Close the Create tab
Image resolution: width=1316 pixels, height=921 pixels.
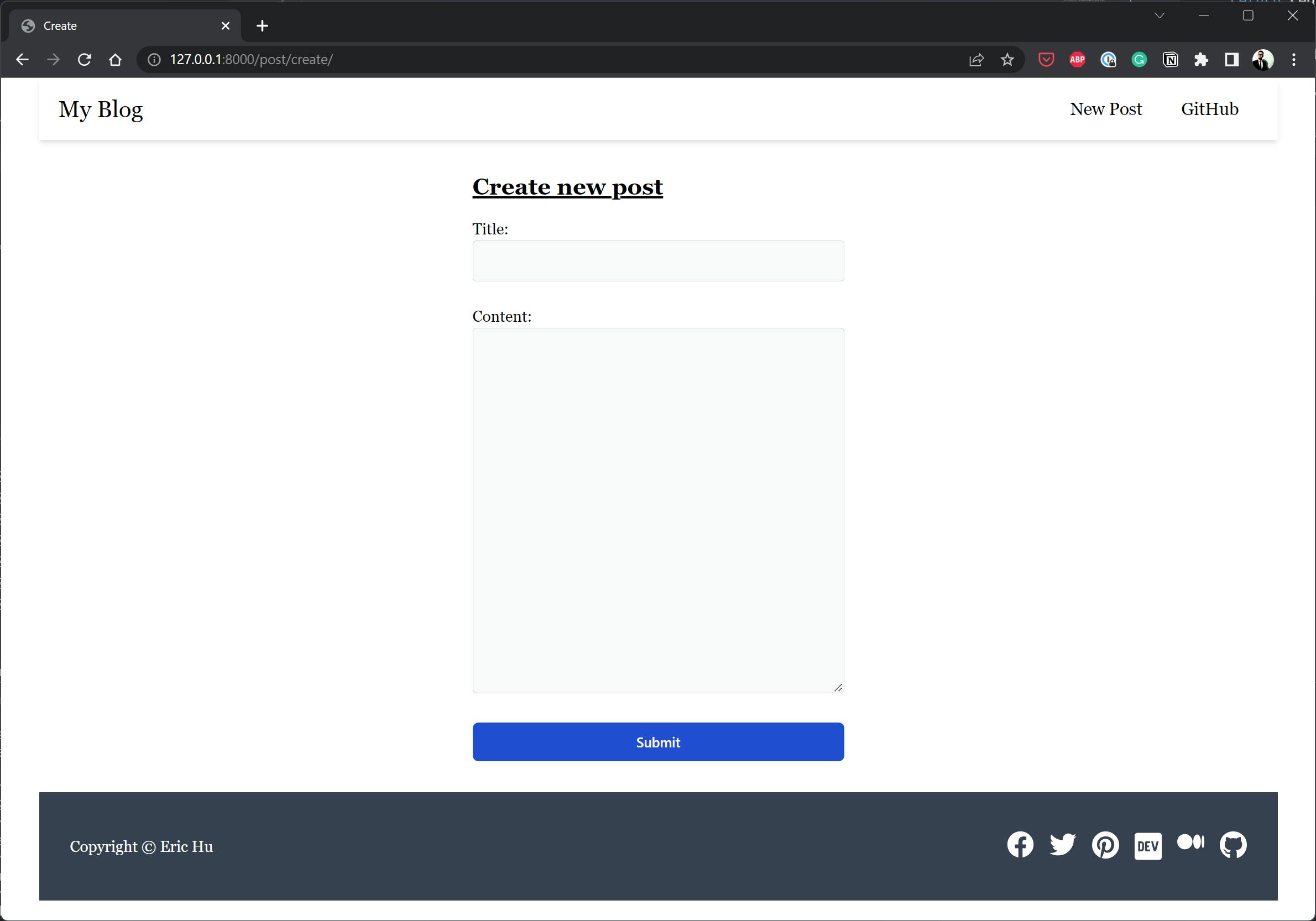[x=225, y=26]
